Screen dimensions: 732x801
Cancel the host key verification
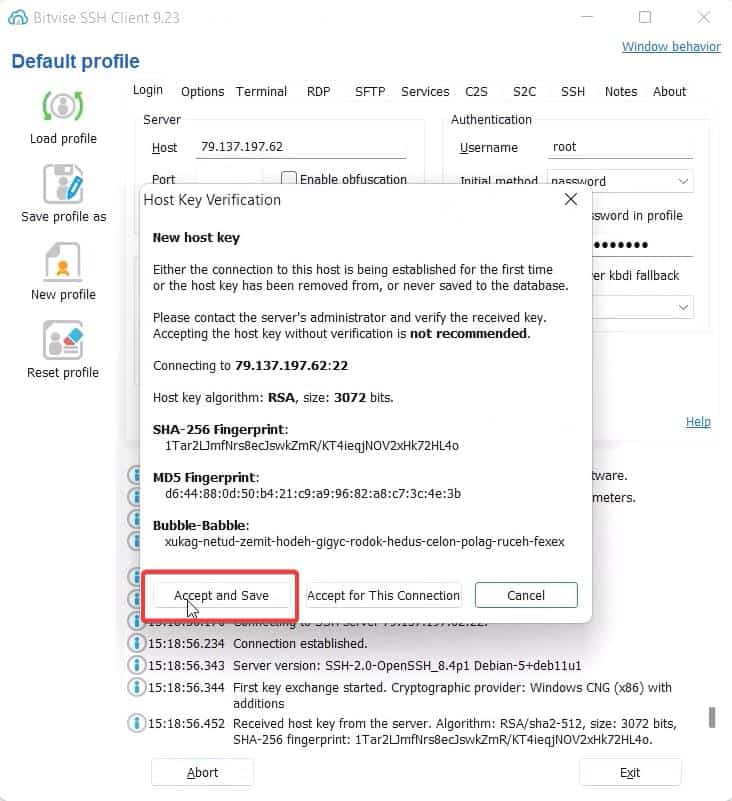tap(526, 595)
